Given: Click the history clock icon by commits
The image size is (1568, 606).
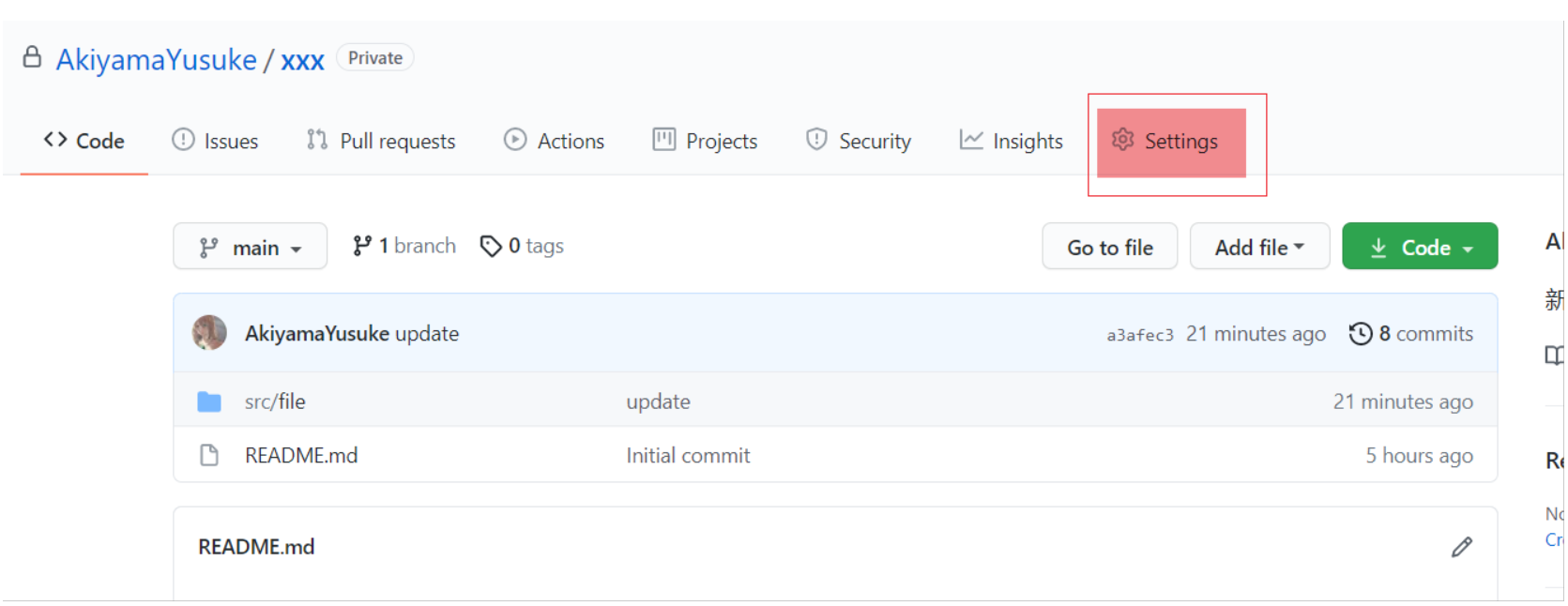Looking at the screenshot, I should click(1361, 334).
